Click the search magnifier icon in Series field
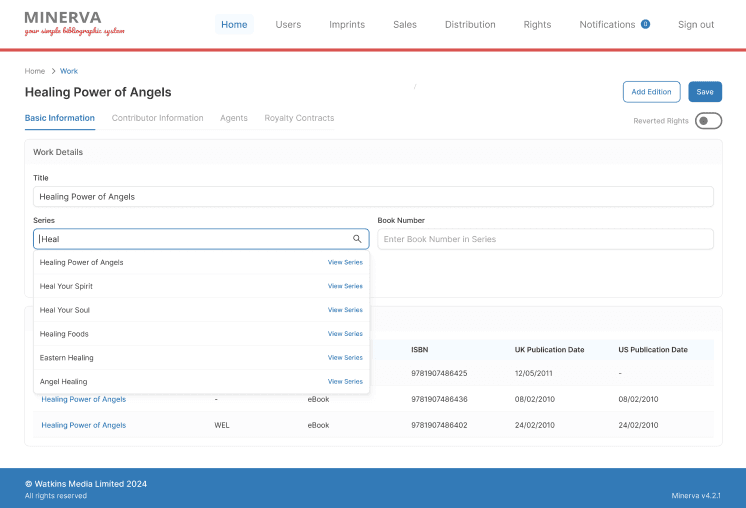Image resolution: width=746 pixels, height=508 pixels. pos(357,239)
